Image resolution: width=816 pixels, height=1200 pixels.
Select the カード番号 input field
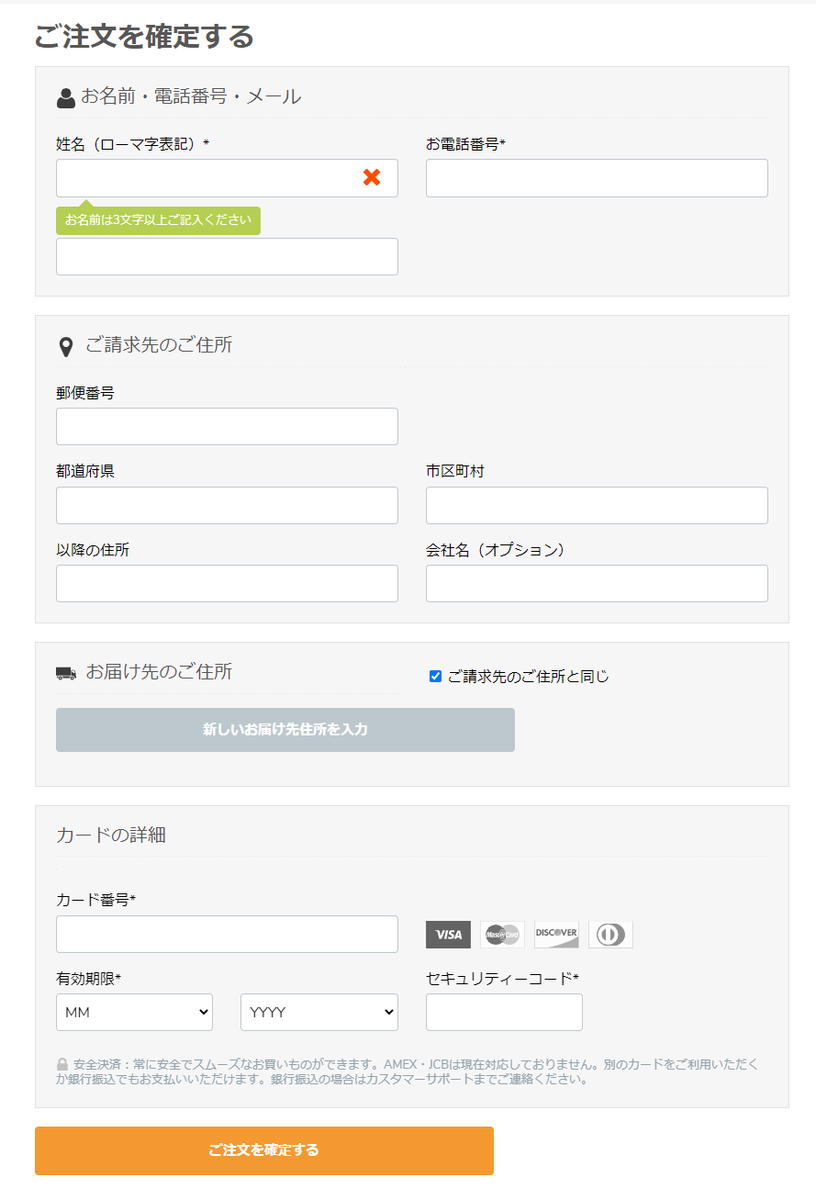click(227, 934)
